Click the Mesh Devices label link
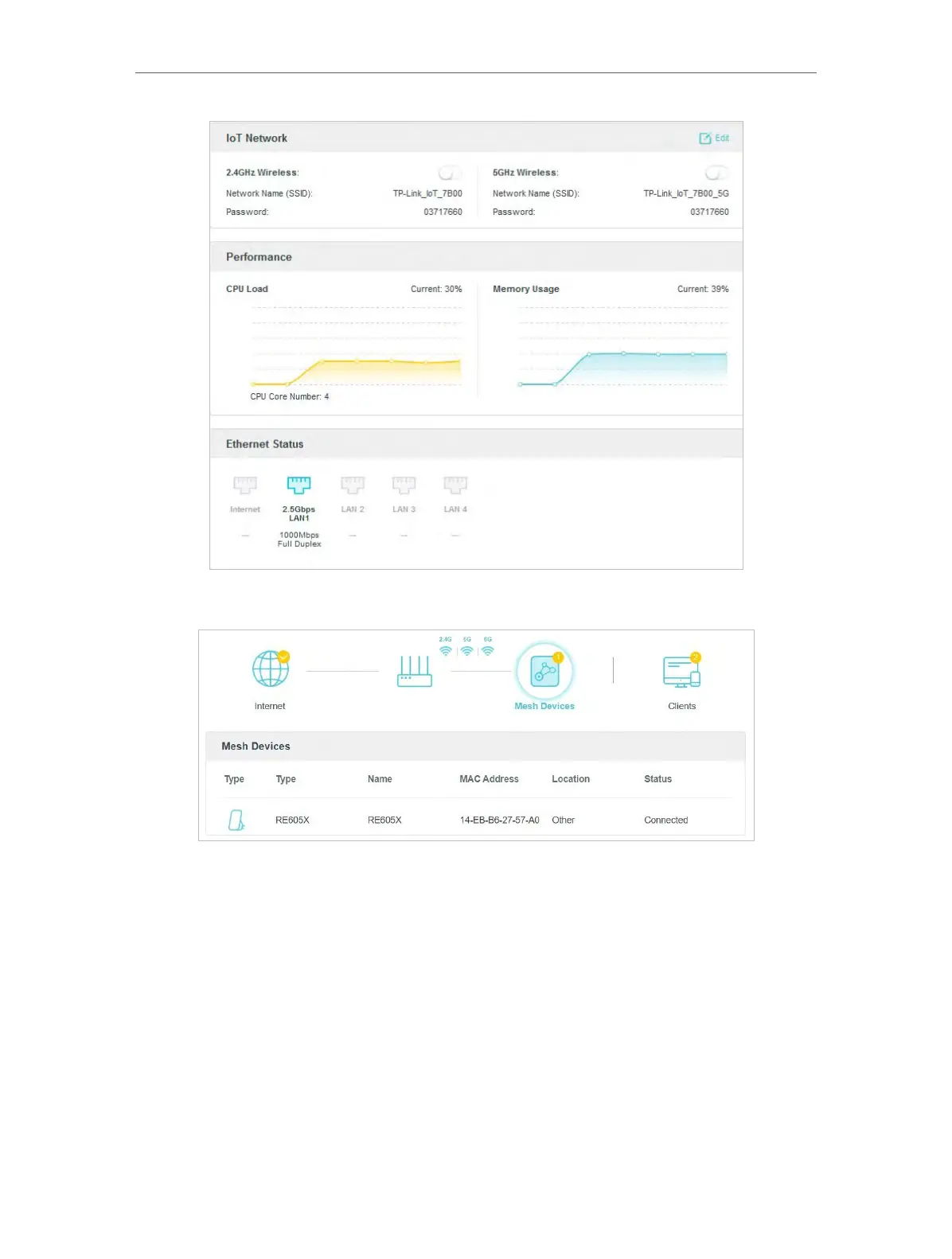The width and height of the screenshot is (952, 1259). (544, 706)
